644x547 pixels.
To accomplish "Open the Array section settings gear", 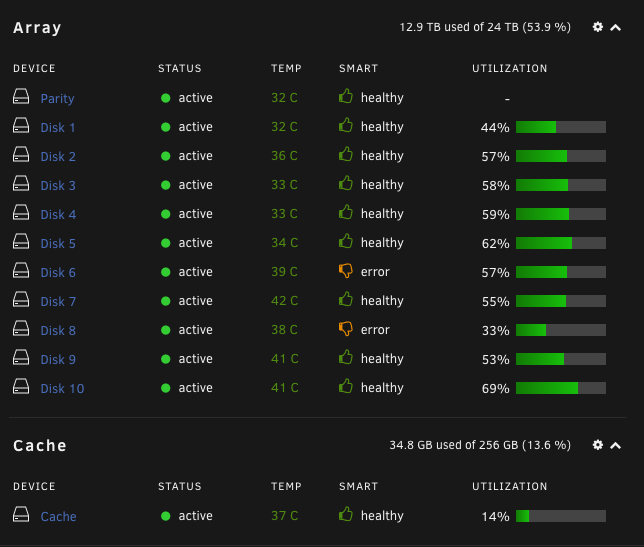I will [x=598, y=27].
